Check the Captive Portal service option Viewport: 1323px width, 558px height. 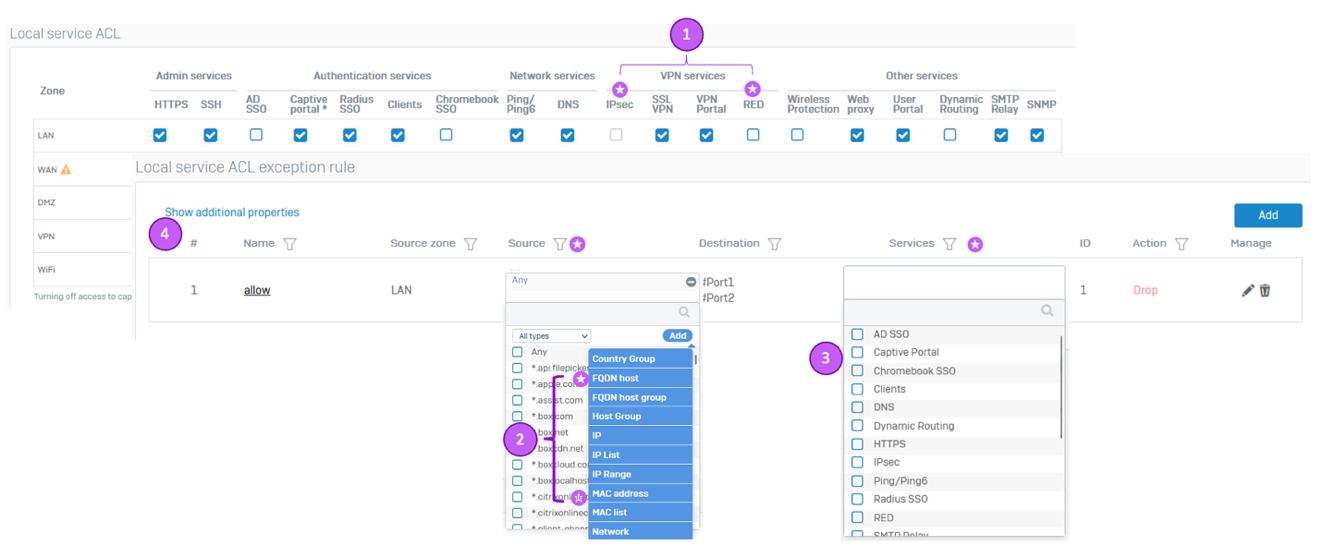coord(857,352)
